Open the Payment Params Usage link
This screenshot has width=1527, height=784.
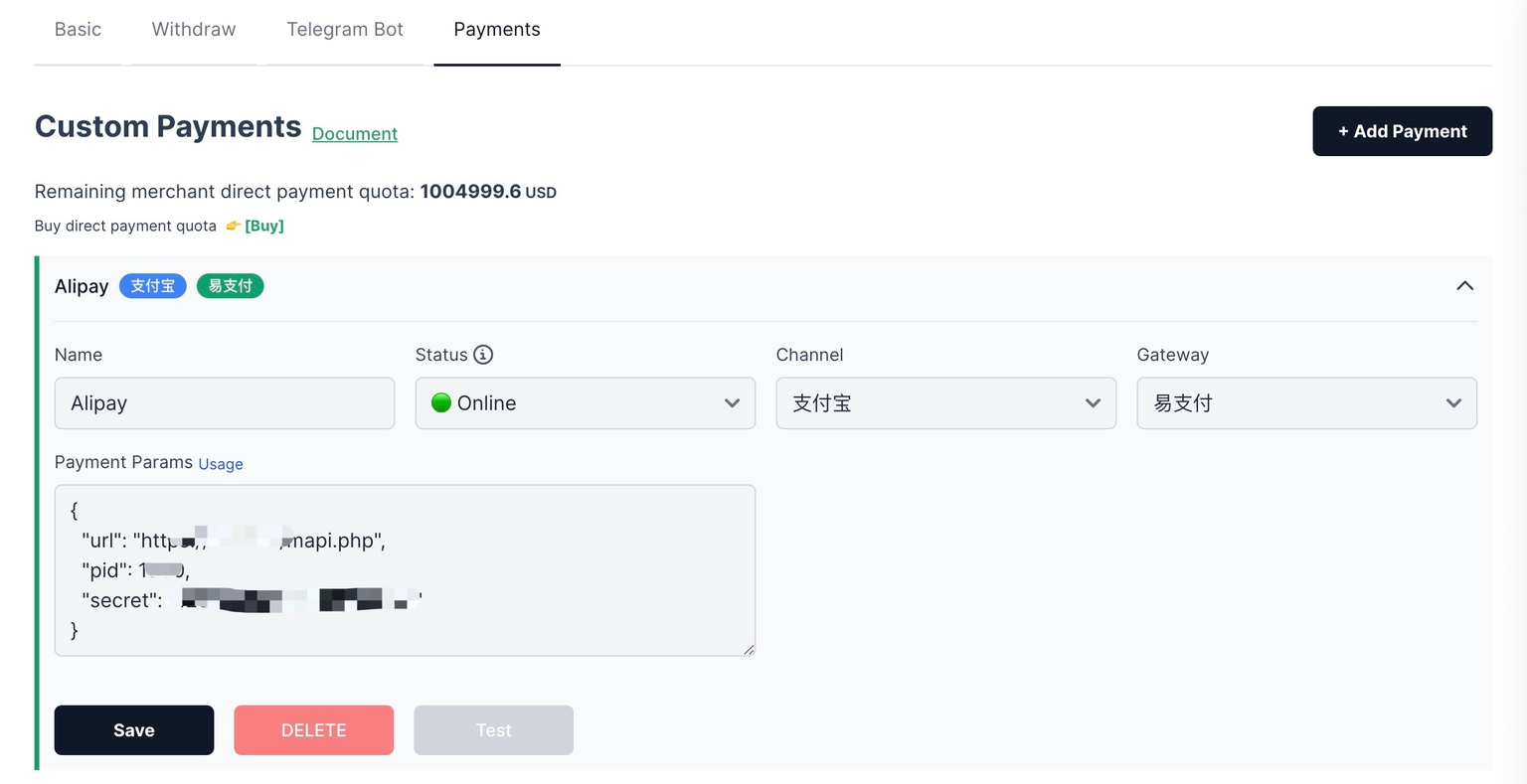220,463
